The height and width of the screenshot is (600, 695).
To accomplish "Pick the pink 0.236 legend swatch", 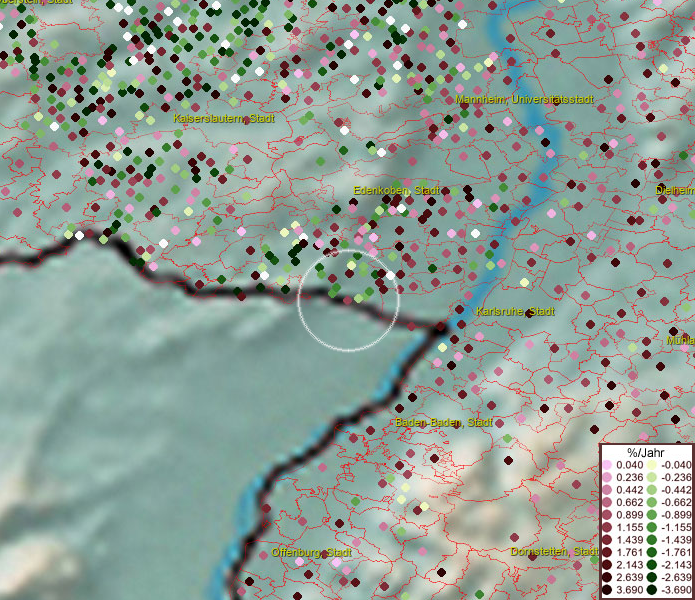I will [x=607, y=477].
